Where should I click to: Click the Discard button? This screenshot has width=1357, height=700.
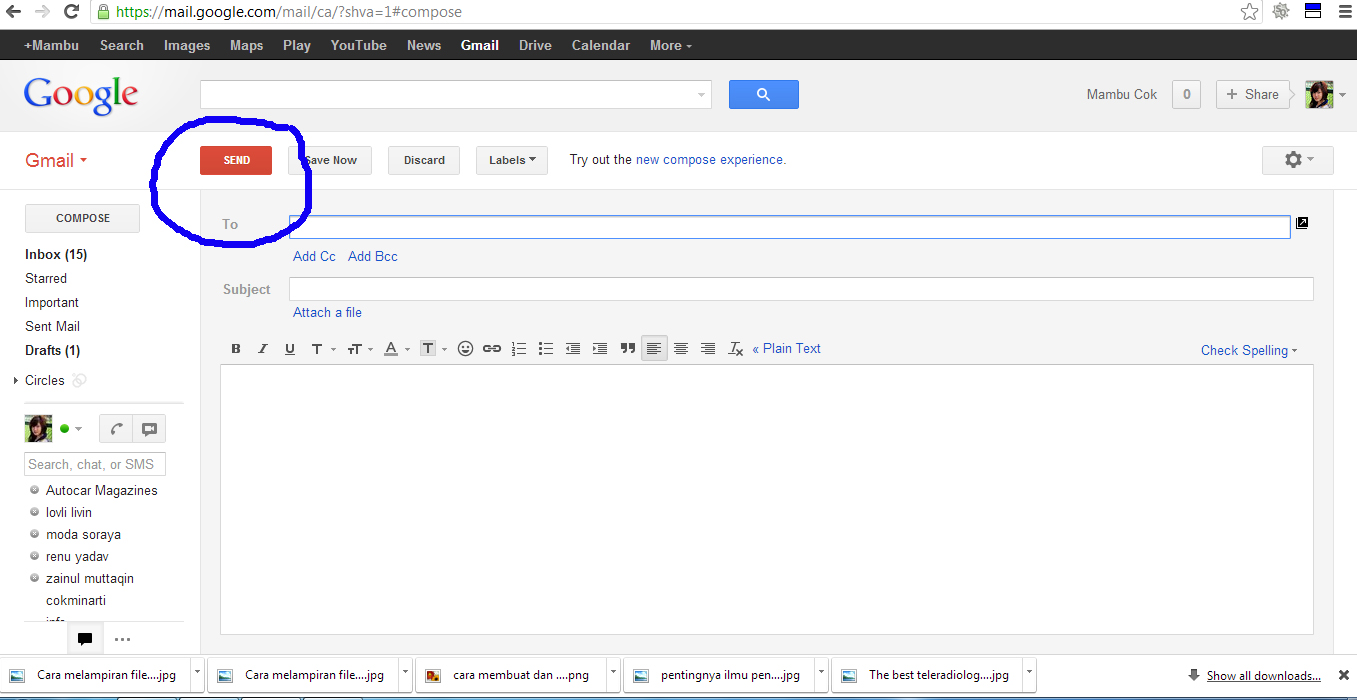point(423,159)
